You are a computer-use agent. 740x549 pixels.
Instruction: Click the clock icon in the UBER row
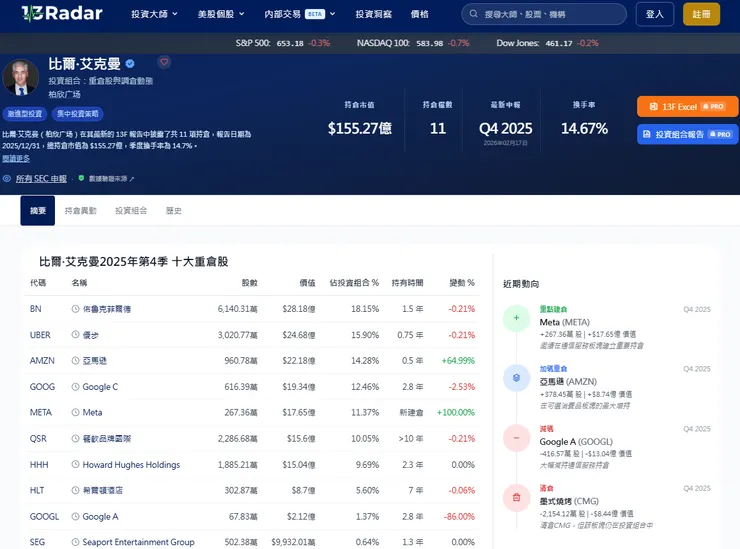click(x=75, y=335)
